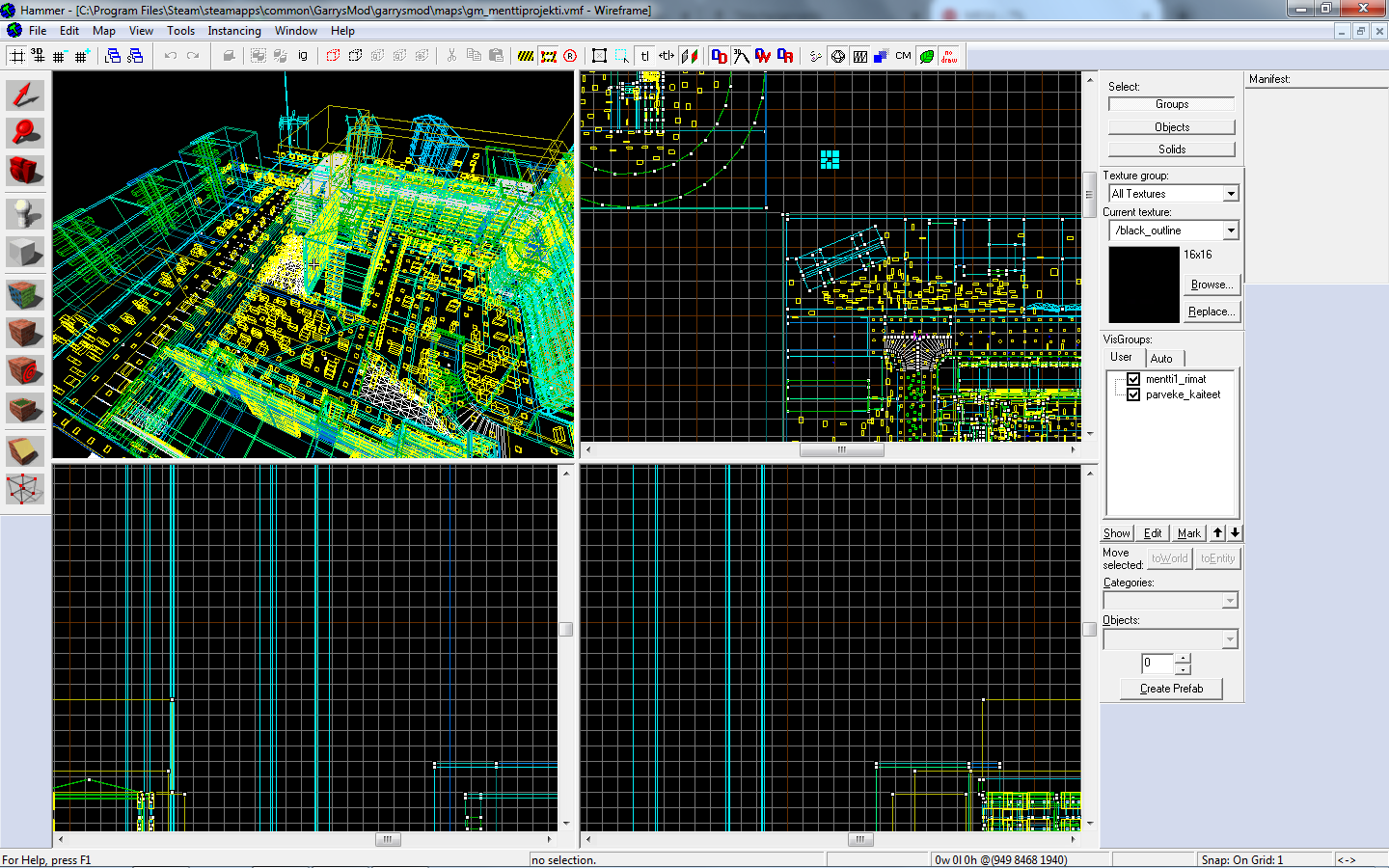The width and height of the screenshot is (1389, 868).
Task: Open Toggle Texture Application tool
Action: (x=25, y=293)
